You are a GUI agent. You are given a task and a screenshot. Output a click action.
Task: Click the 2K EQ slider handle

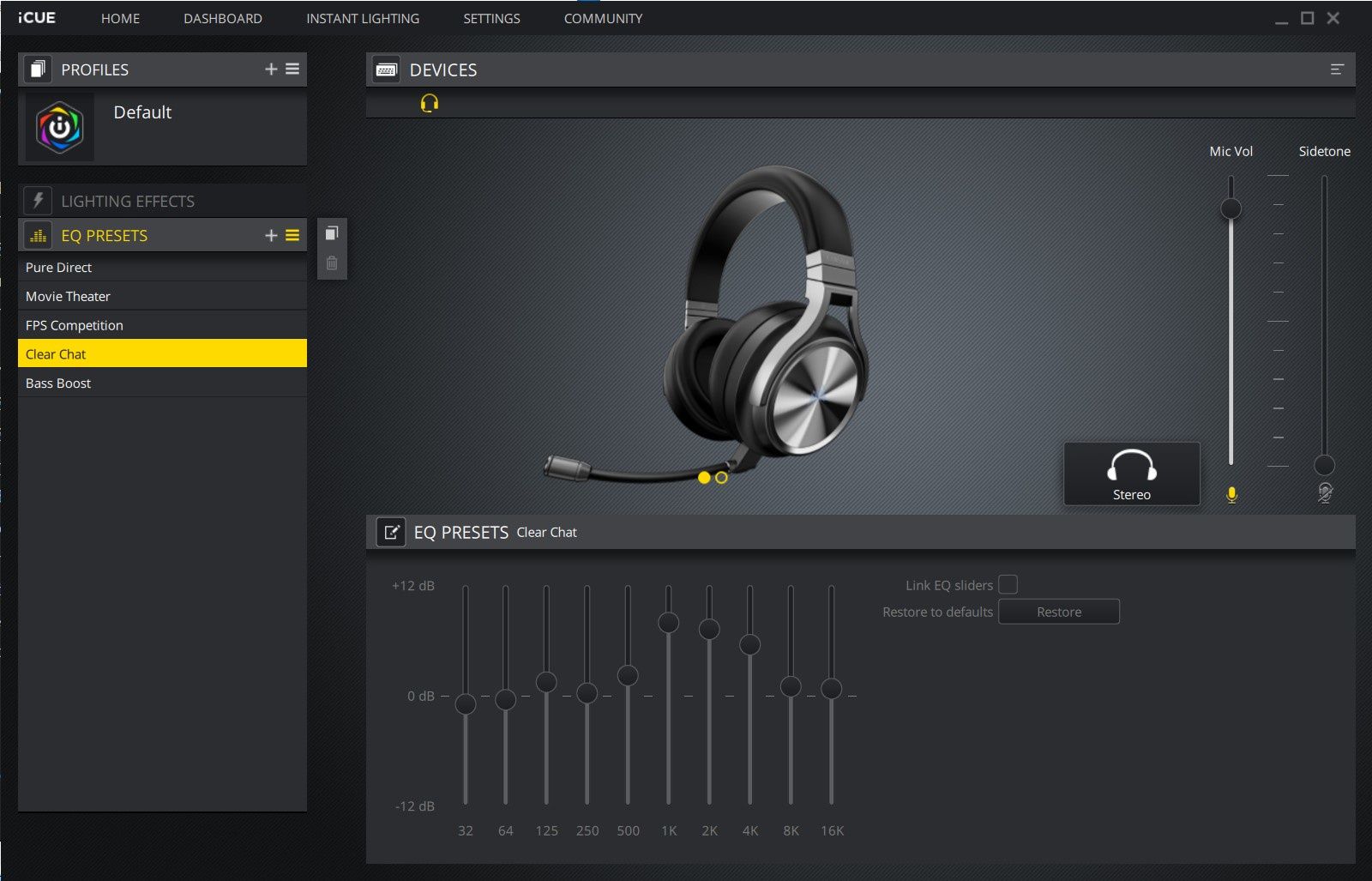709,630
